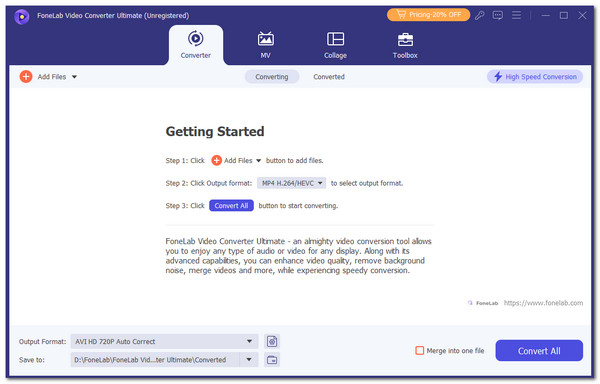Expand the Add Files arrow in Step 1
This screenshot has height=384, width=600.
tap(258, 161)
